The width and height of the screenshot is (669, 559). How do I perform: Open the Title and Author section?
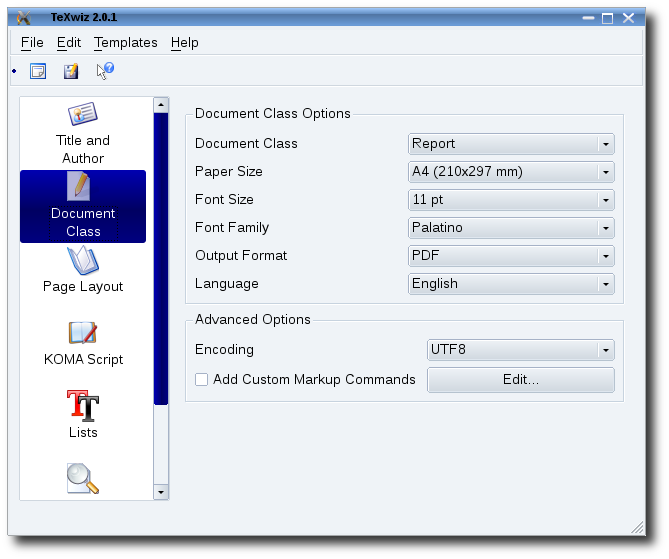pos(83,134)
